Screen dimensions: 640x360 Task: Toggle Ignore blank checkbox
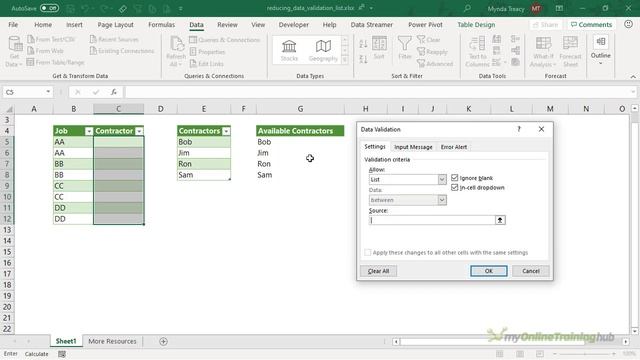click(454, 178)
